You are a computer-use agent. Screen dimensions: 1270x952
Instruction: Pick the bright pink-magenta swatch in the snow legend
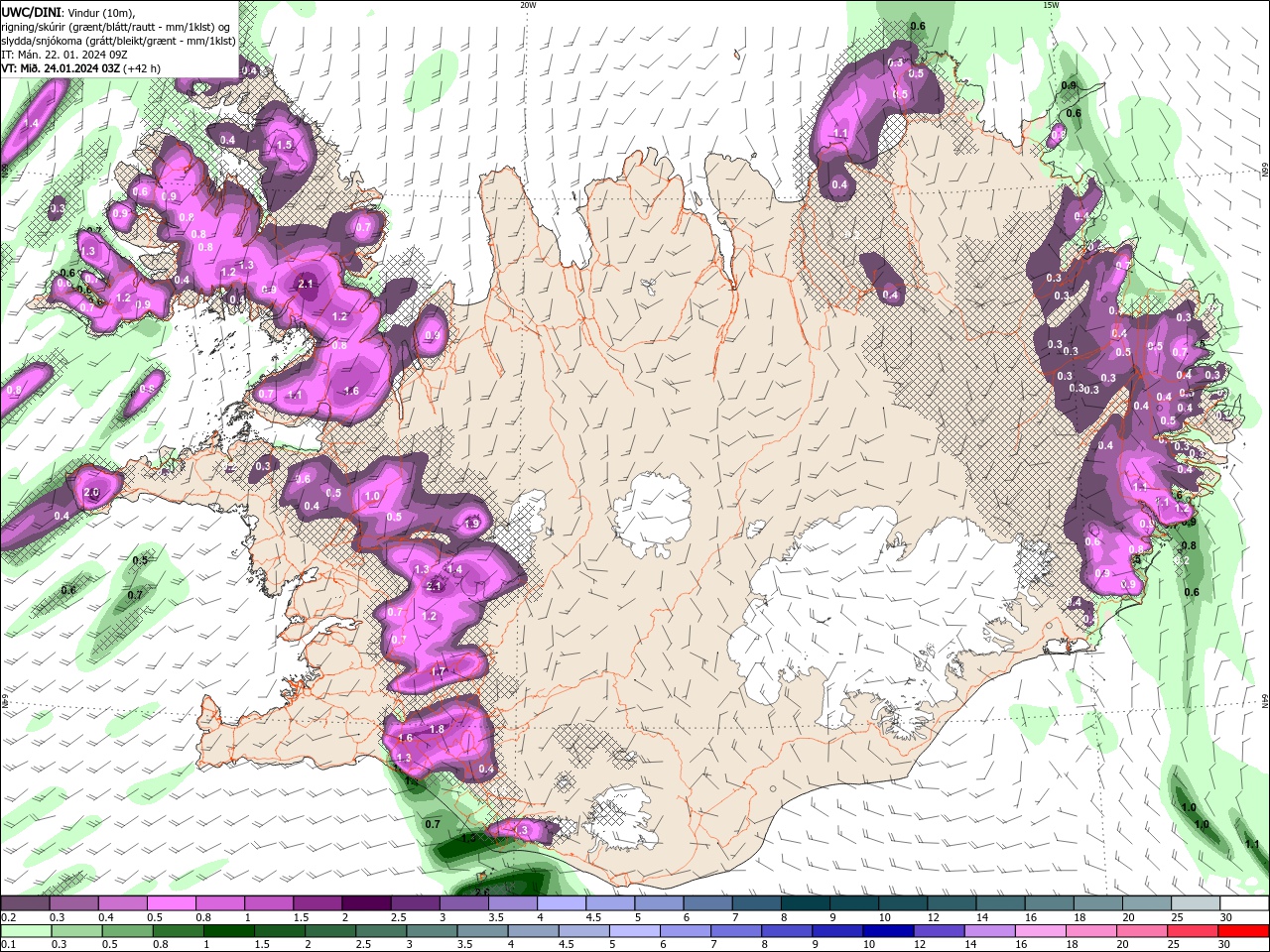(171, 903)
